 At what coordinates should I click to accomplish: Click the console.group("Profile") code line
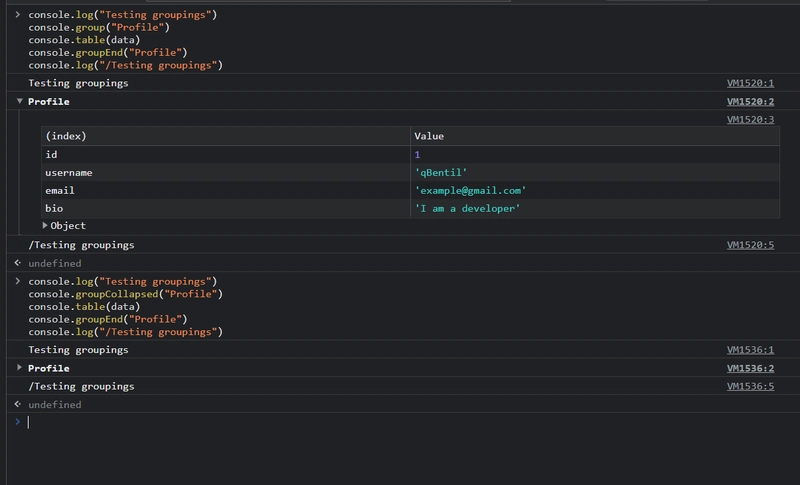[x=99, y=28]
